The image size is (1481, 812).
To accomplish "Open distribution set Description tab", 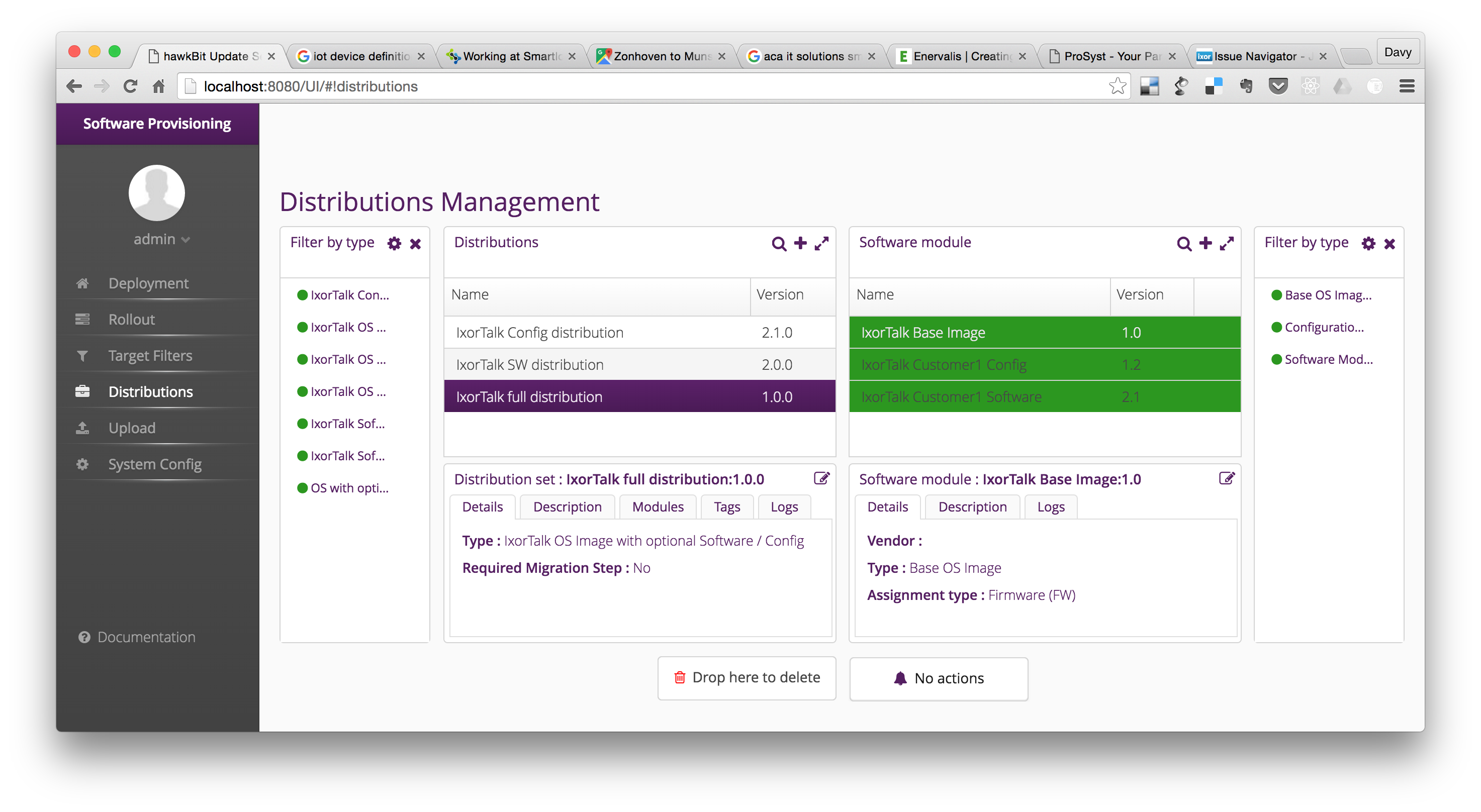I will [x=568, y=507].
